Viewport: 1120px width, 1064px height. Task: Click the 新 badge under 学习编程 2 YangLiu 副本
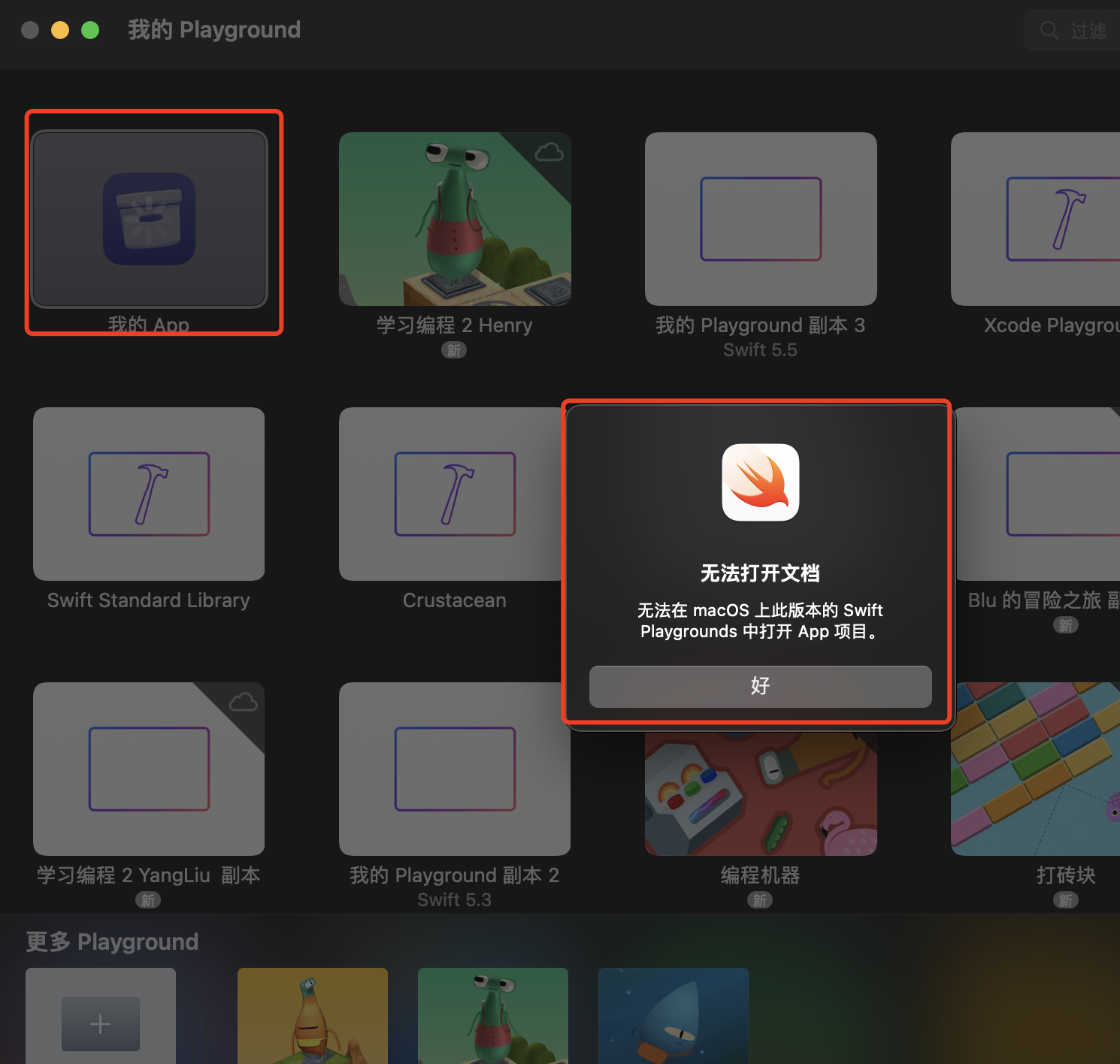point(148,900)
